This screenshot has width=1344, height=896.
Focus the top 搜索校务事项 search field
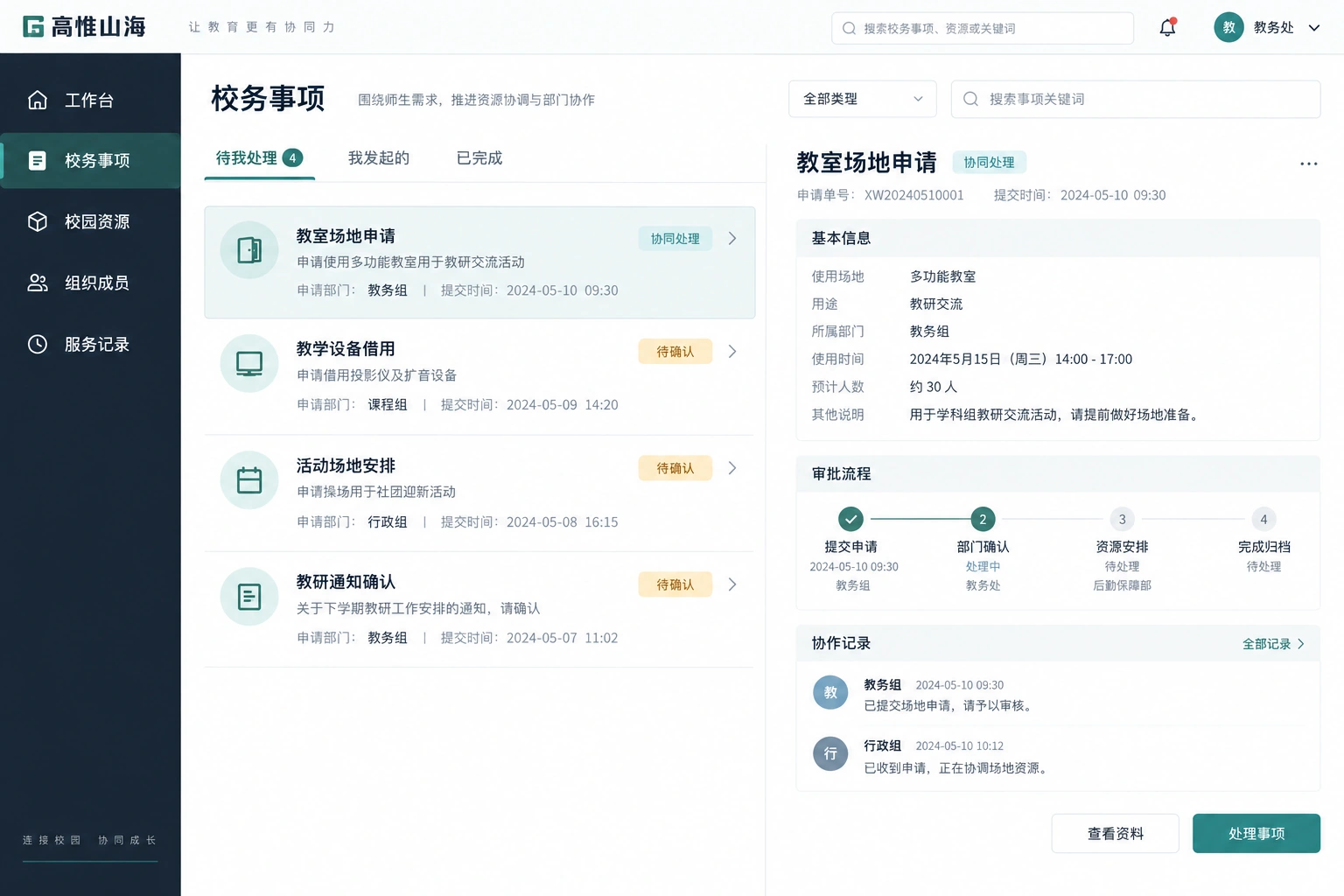[x=983, y=28]
